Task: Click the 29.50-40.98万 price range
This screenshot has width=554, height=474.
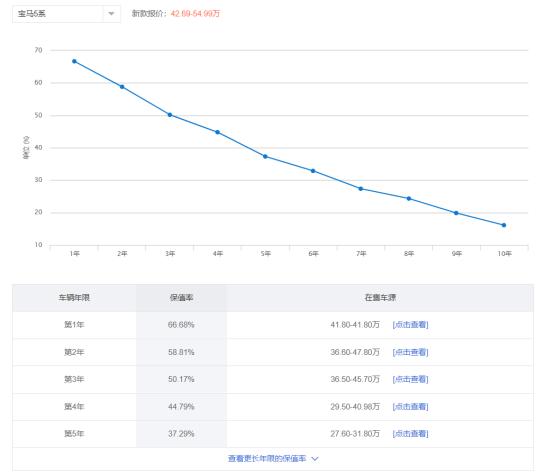Action: click(355, 407)
